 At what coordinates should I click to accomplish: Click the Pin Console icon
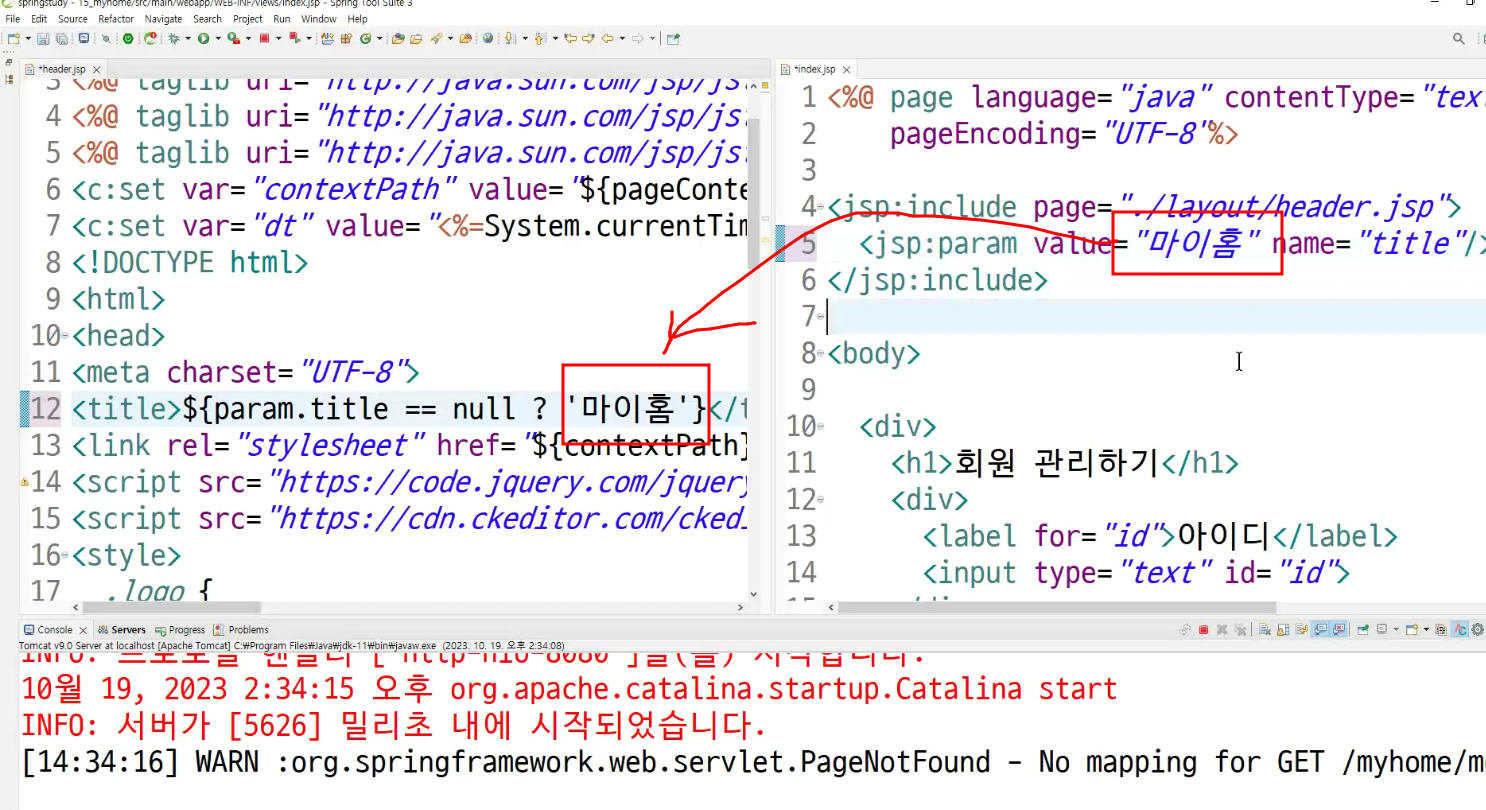[1362, 630]
